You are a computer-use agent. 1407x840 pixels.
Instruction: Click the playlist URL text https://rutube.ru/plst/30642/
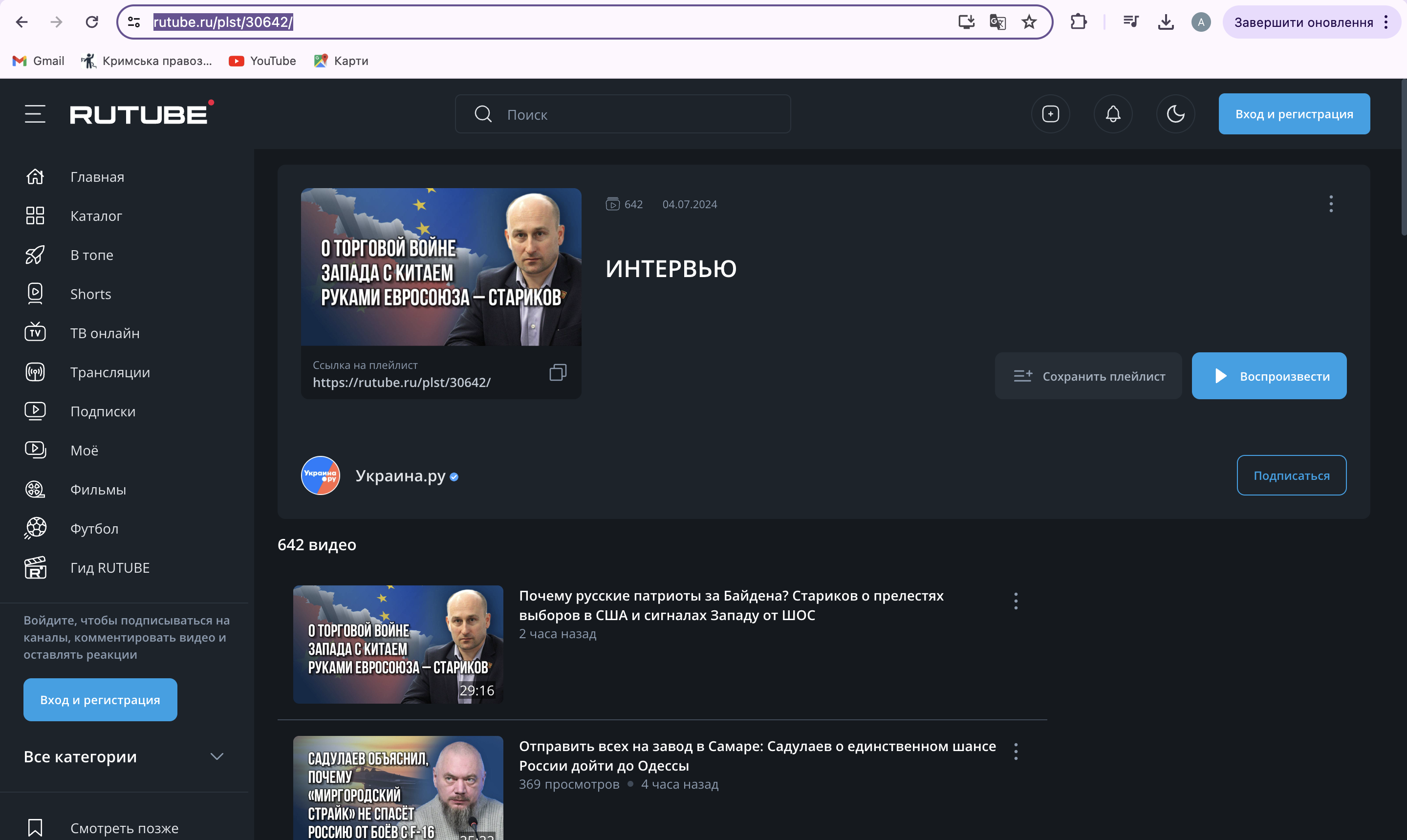pos(401,383)
